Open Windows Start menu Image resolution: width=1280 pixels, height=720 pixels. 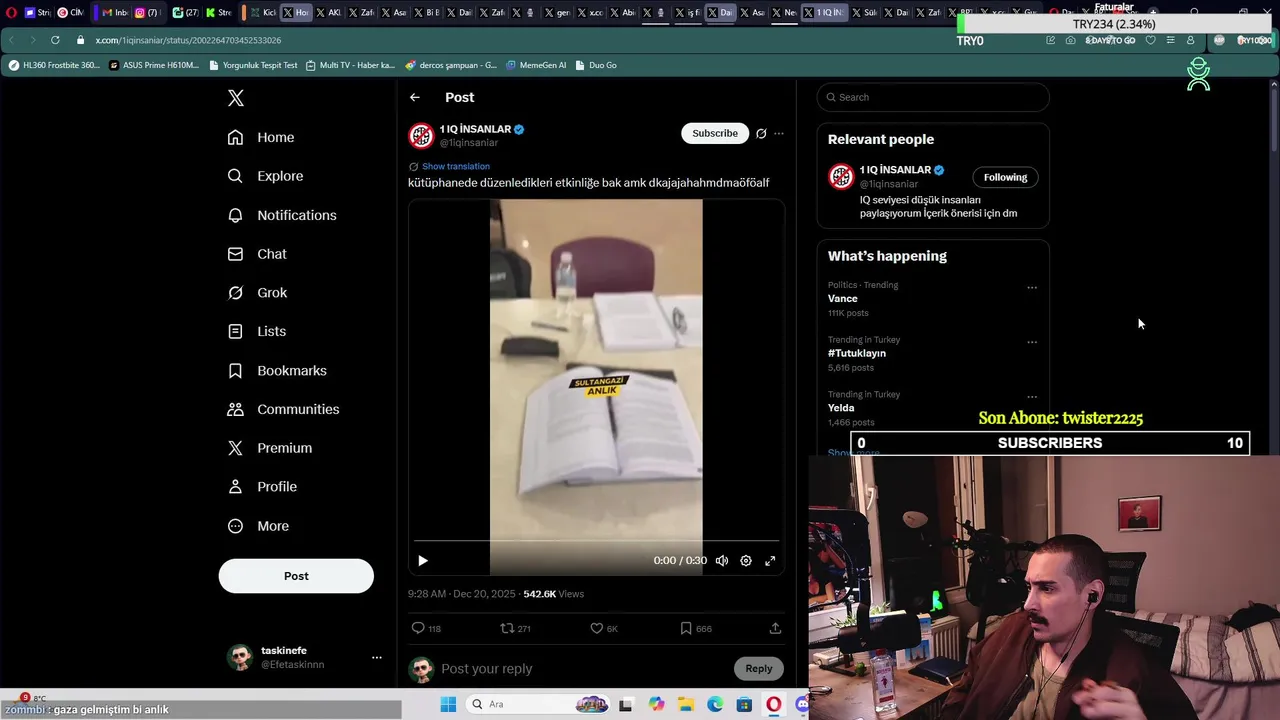pyautogui.click(x=448, y=704)
